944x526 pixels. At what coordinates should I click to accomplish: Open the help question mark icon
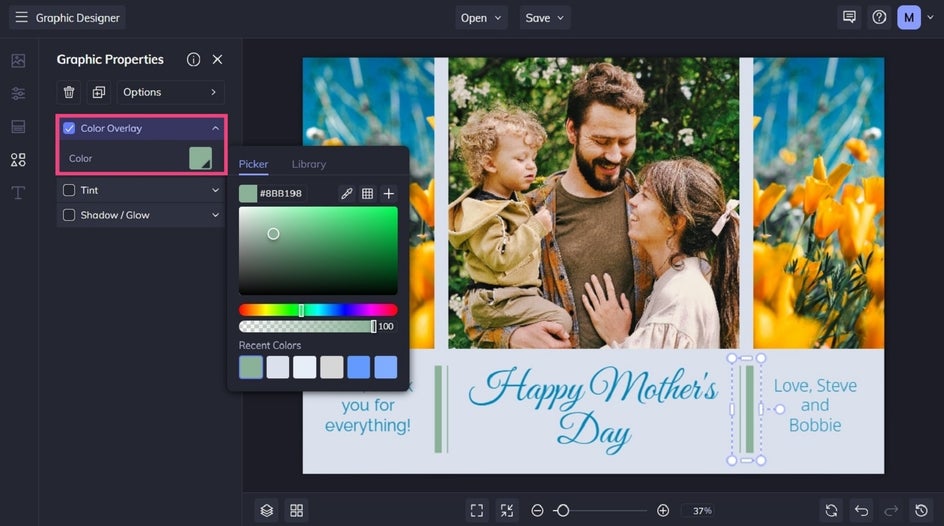[879, 17]
